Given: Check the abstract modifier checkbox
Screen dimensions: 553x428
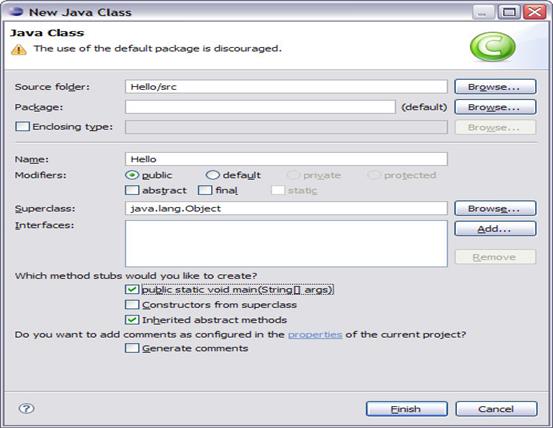Looking at the screenshot, I should click(132, 190).
